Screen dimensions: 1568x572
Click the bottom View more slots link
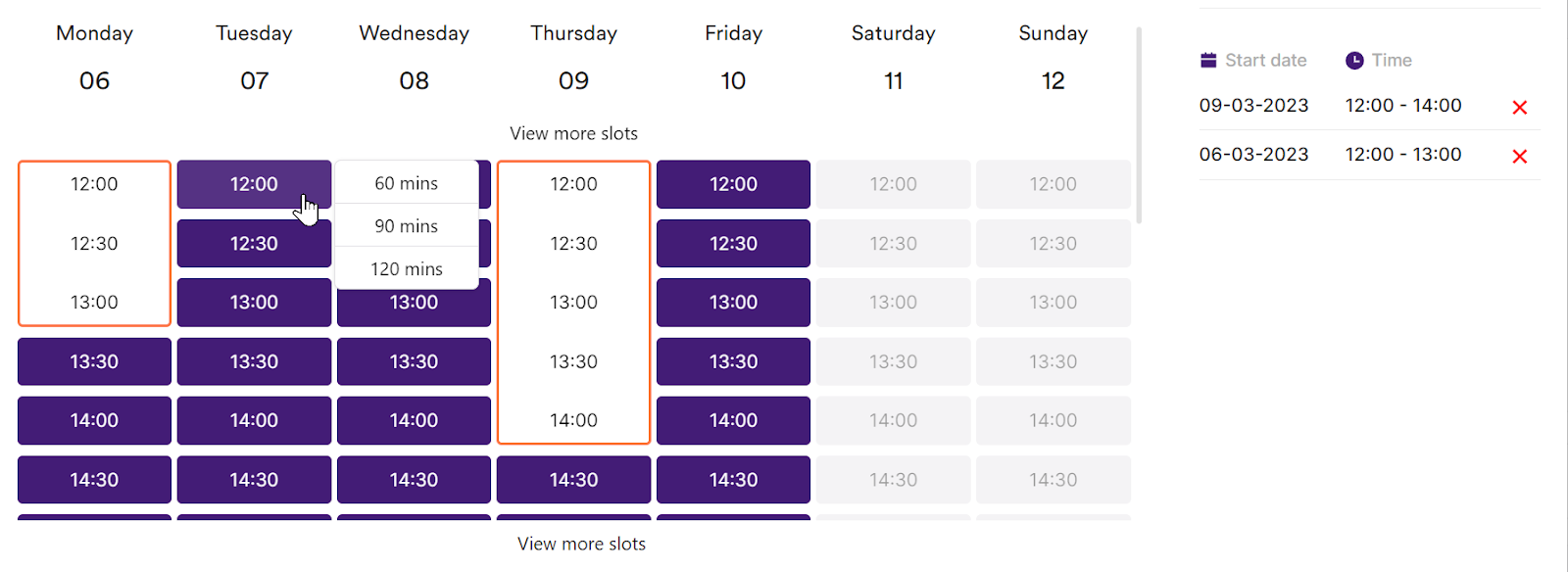581,544
